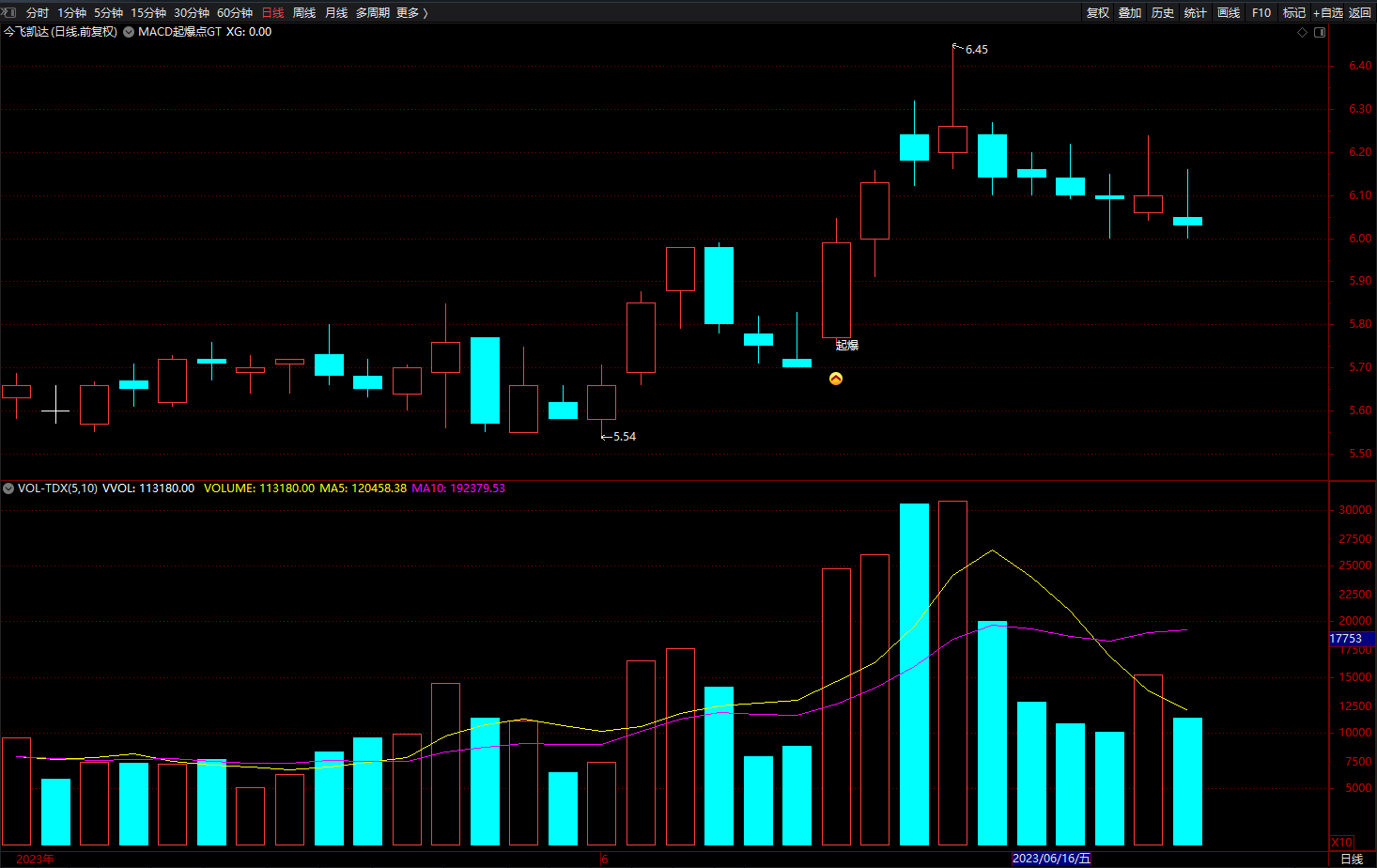Image resolution: width=1377 pixels, height=868 pixels.
Task: Toggle the side panel layout icon
Action: click(1320, 32)
